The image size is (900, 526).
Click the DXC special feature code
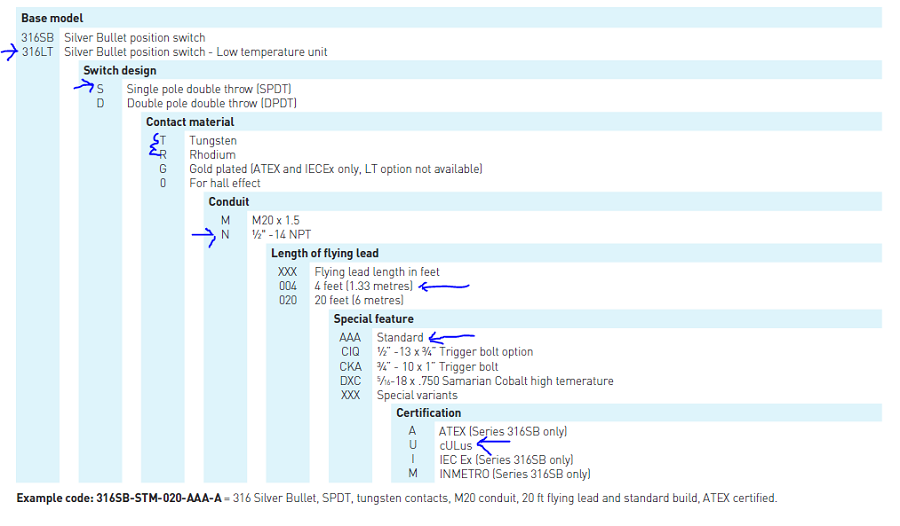pyautogui.click(x=350, y=381)
